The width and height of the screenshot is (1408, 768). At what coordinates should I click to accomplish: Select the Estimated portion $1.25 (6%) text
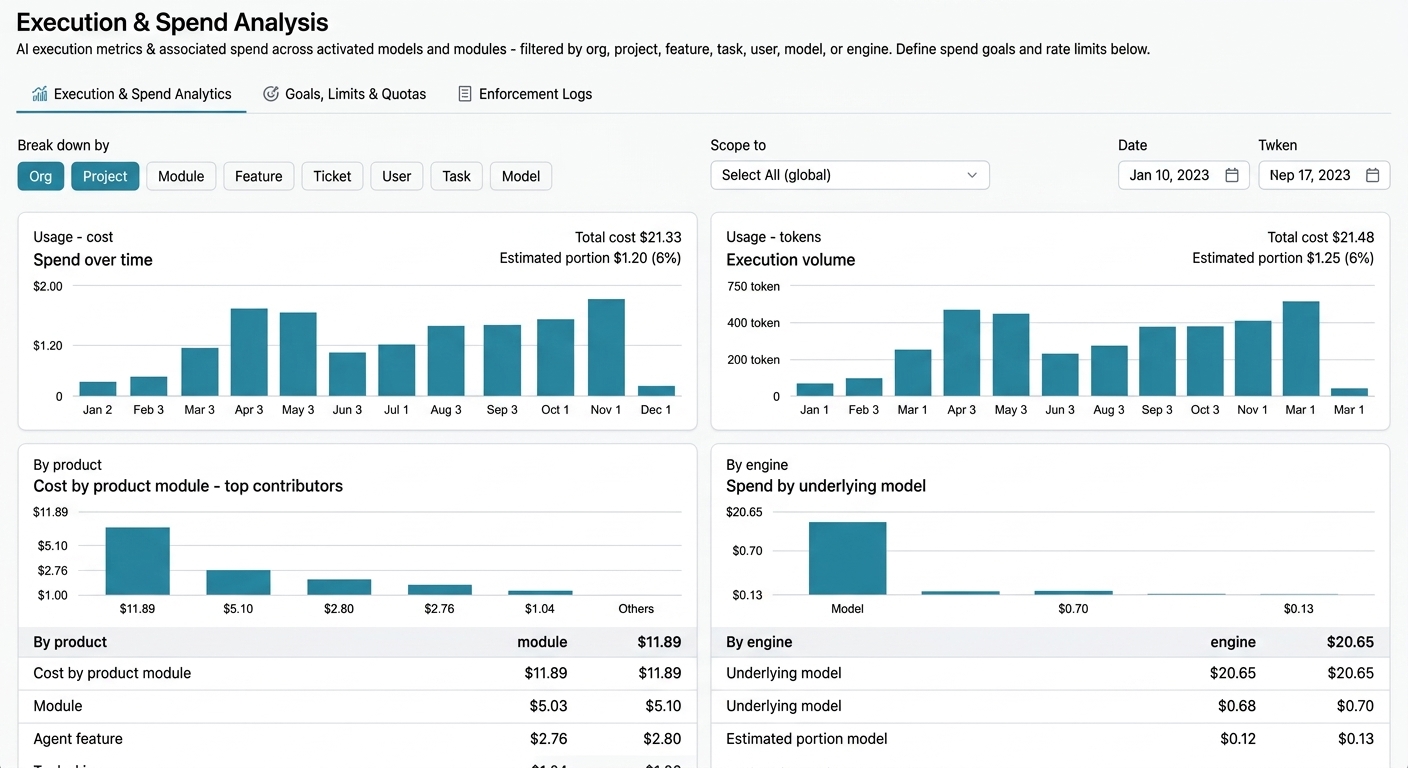point(1283,258)
